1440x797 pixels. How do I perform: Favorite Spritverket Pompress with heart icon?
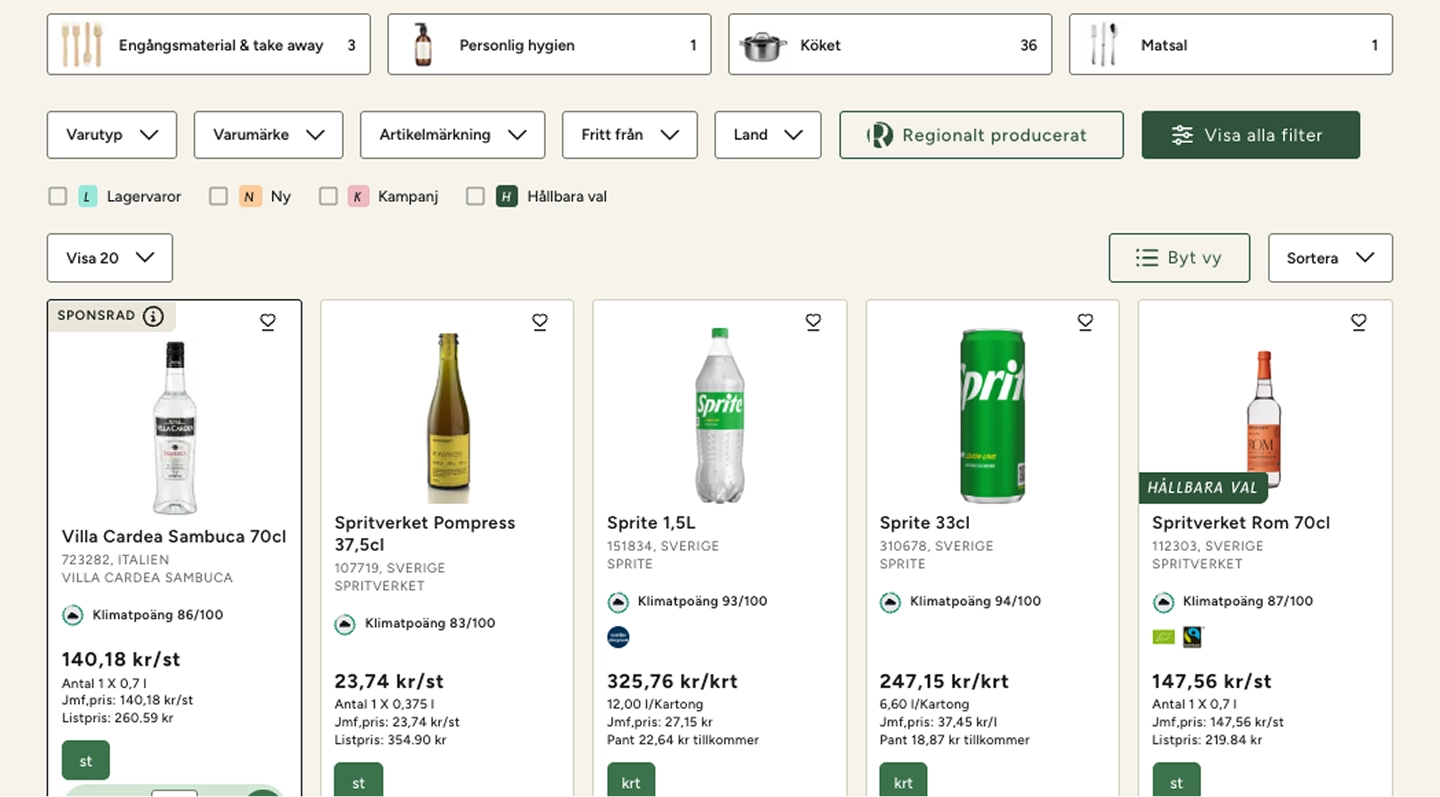[x=540, y=322]
